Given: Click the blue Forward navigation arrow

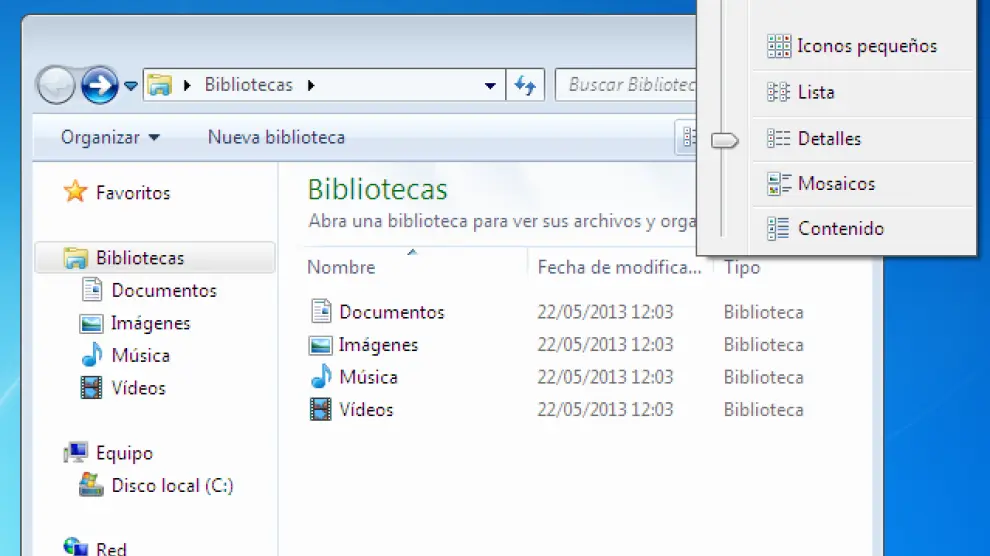Looking at the screenshot, I should [x=99, y=86].
